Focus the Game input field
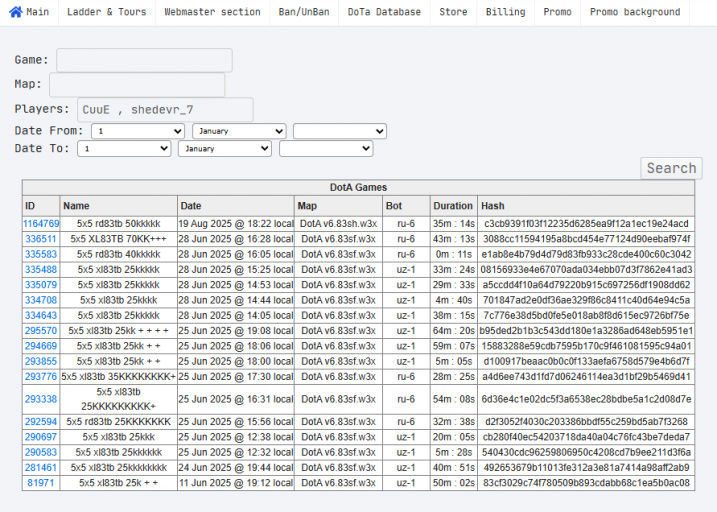This screenshot has height=512, width=717. click(x=144, y=60)
